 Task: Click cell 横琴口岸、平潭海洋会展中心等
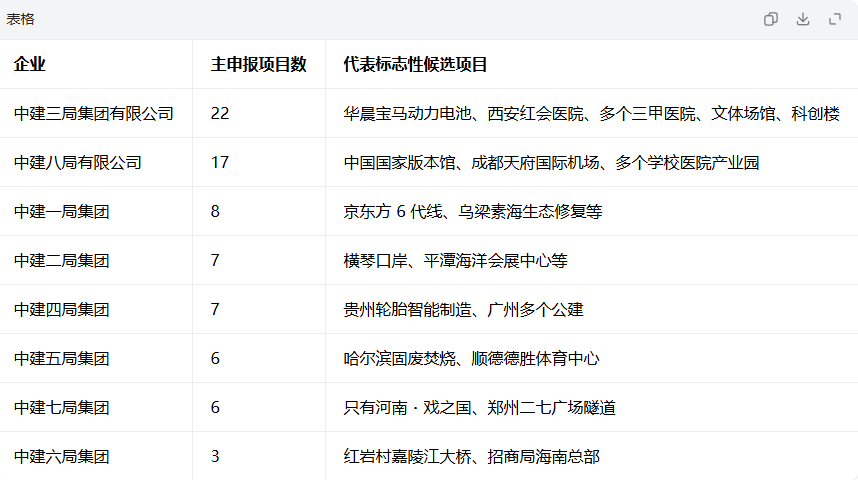455,261
